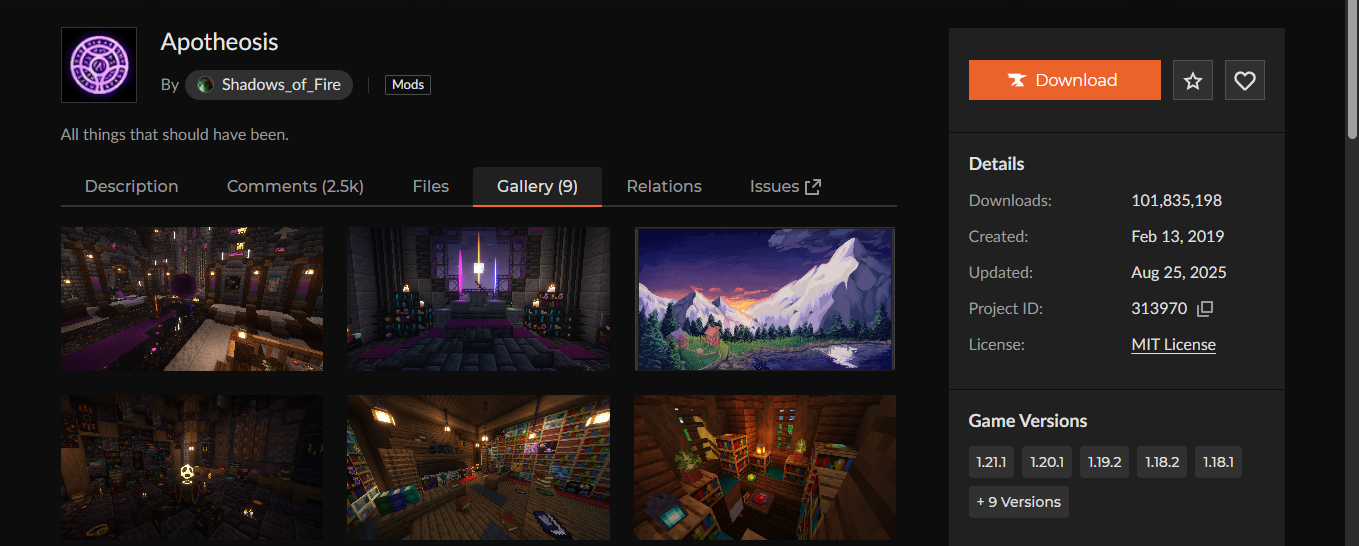Open the MIT License link
The width and height of the screenshot is (1359, 546).
[x=1173, y=345]
